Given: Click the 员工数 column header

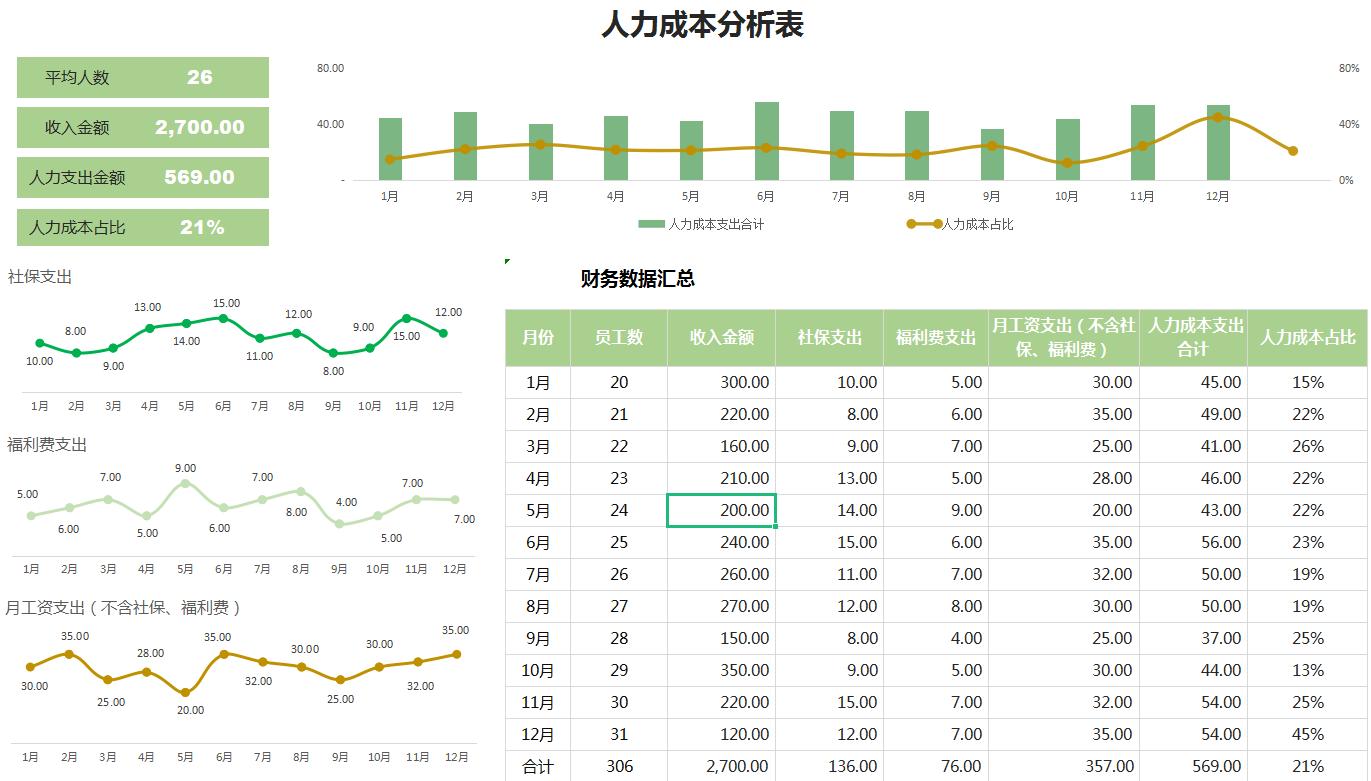Looking at the screenshot, I should click(618, 337).
